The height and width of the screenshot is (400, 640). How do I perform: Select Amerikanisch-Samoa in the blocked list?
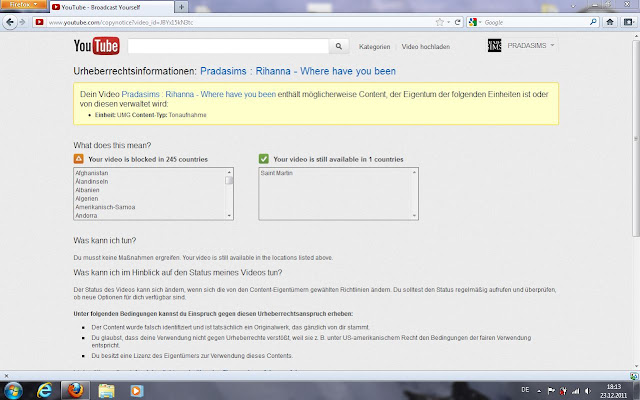(x=105, y=207)
